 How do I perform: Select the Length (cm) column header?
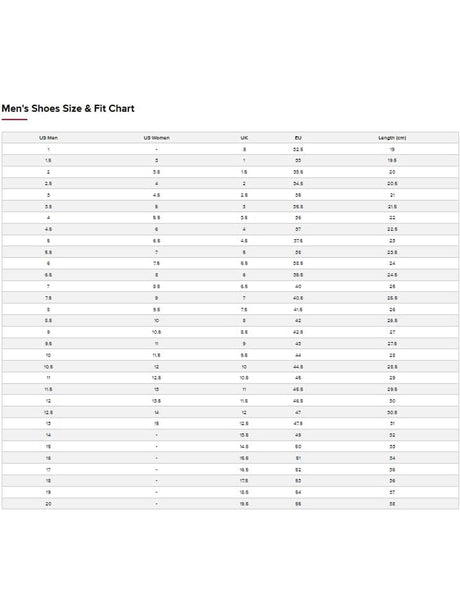tap(392, 138)
